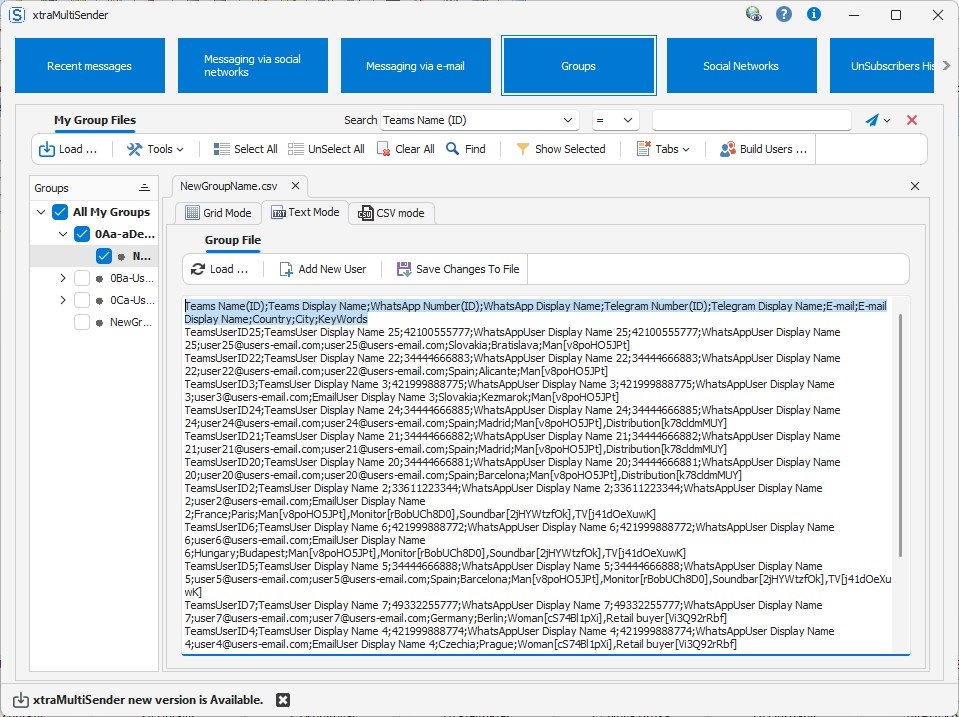
Task: Collapse the Groups panel header icon
Action: [144, 188]
